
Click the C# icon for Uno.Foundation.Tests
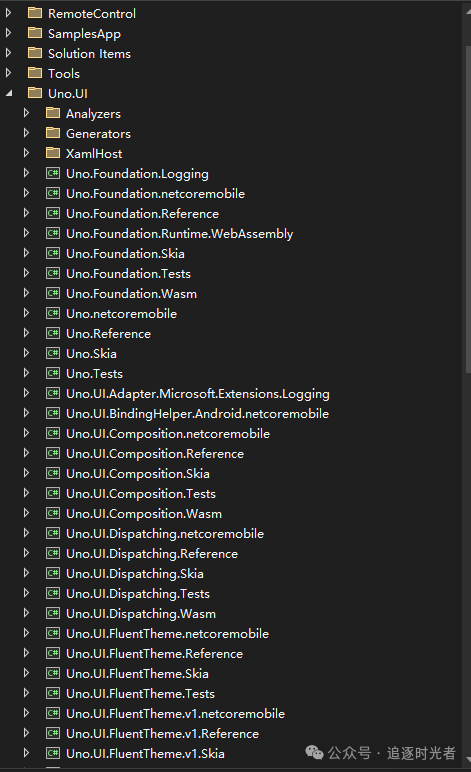coord(53,273)
